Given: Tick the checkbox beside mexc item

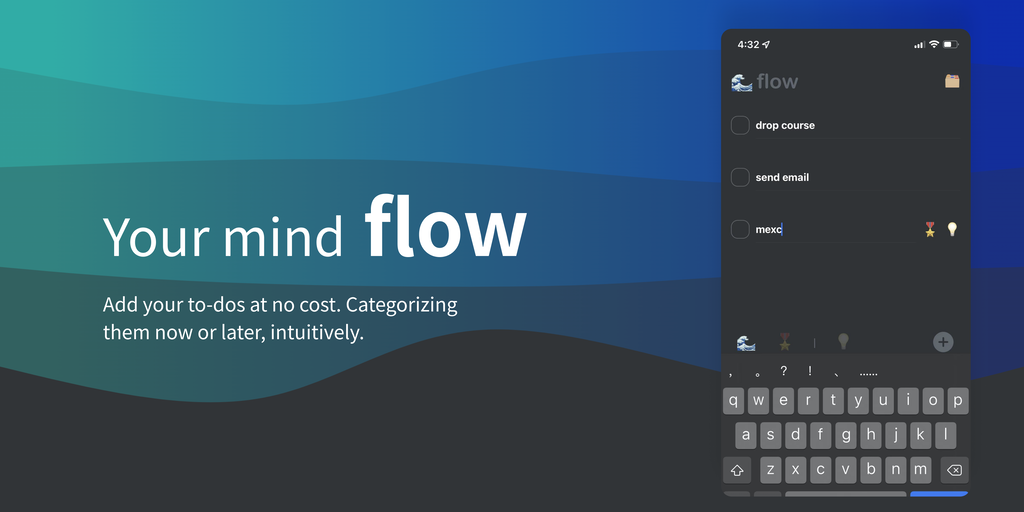Looking at the screenshot, I should coord(740,229).
